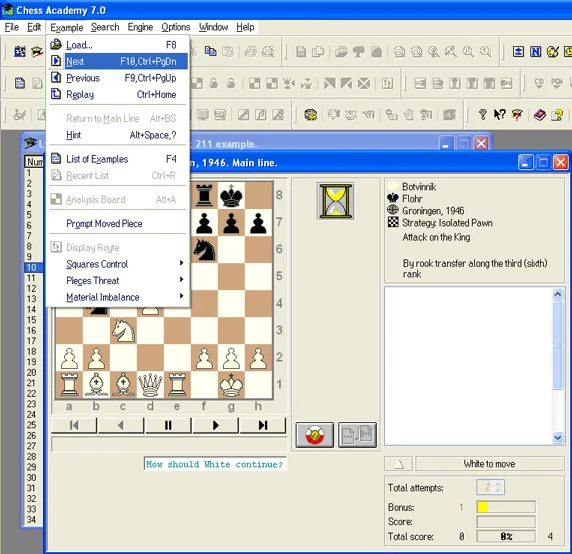Expand the Pieces Threat submenu
This screenshot has height=554, width=572.
tap(117, 280)
